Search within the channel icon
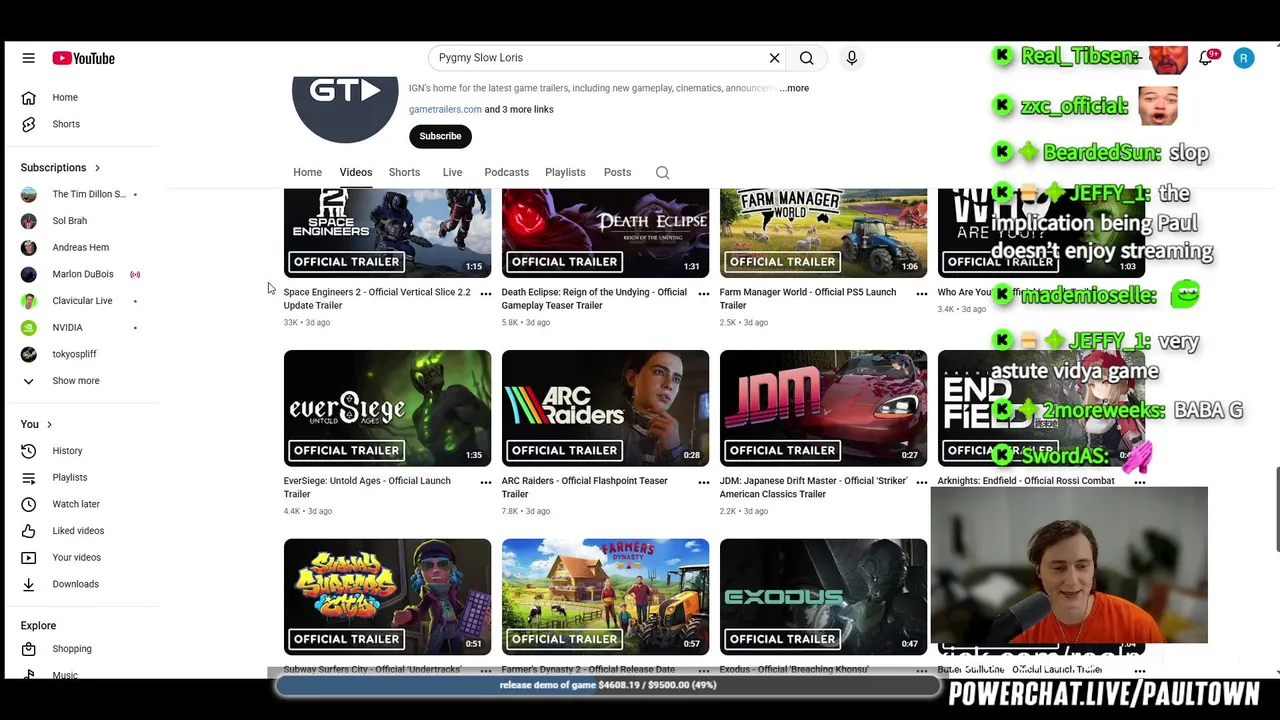Image resolution: width=1280 pixels, height=720 pixels. (x=662, y=172)
